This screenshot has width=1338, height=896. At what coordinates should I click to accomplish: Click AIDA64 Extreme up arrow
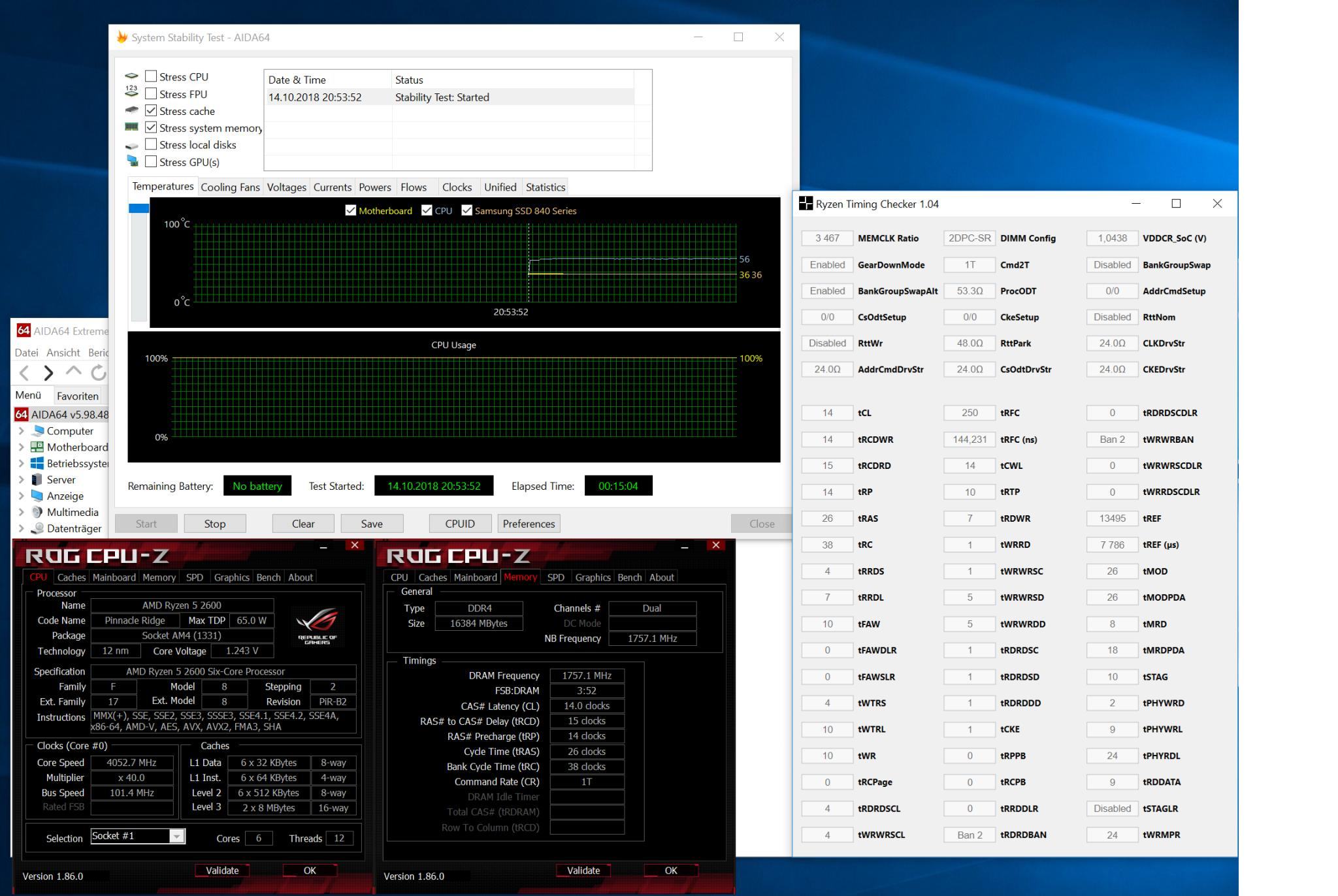coord(74,372)
